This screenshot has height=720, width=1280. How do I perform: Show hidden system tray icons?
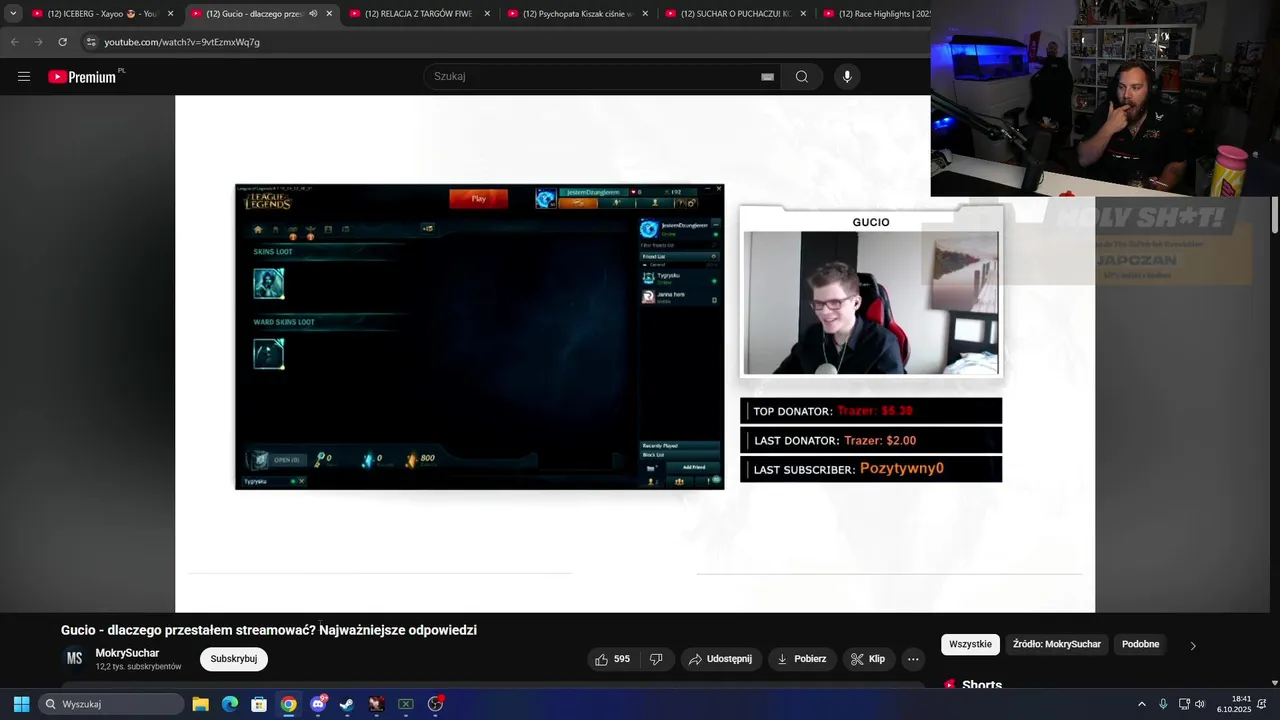pyautogui.click(x=1142, y=704)
